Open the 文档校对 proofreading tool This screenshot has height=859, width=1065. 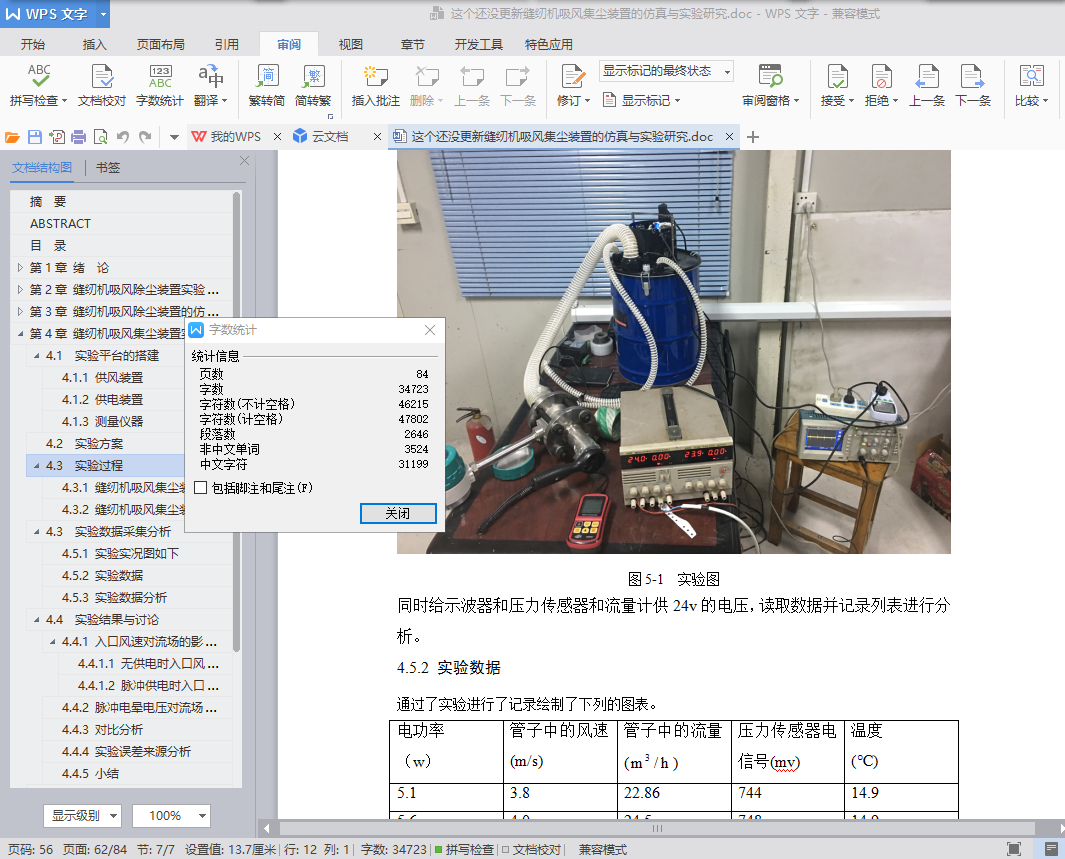102,86
